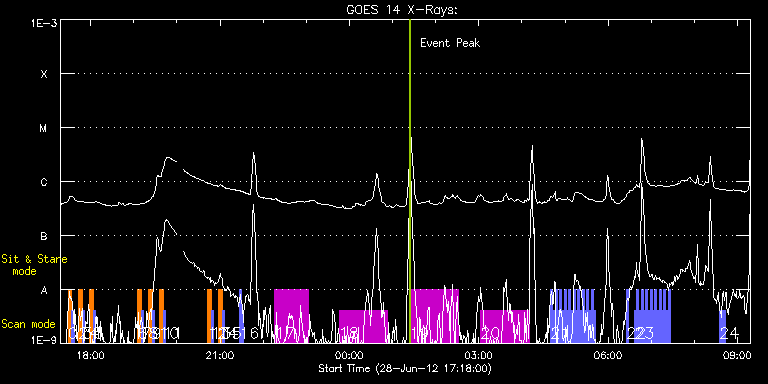Select the small blue block numbered 24

(x=723, y=326)
